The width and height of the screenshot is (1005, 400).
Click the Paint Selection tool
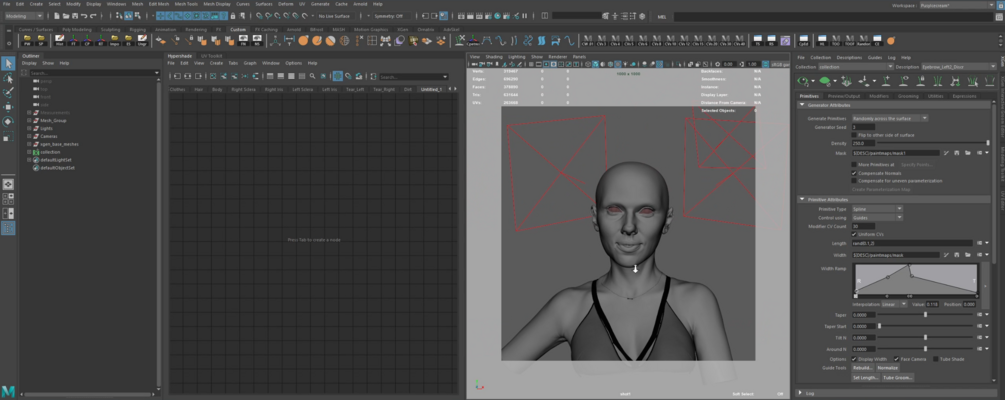point(8,92)
